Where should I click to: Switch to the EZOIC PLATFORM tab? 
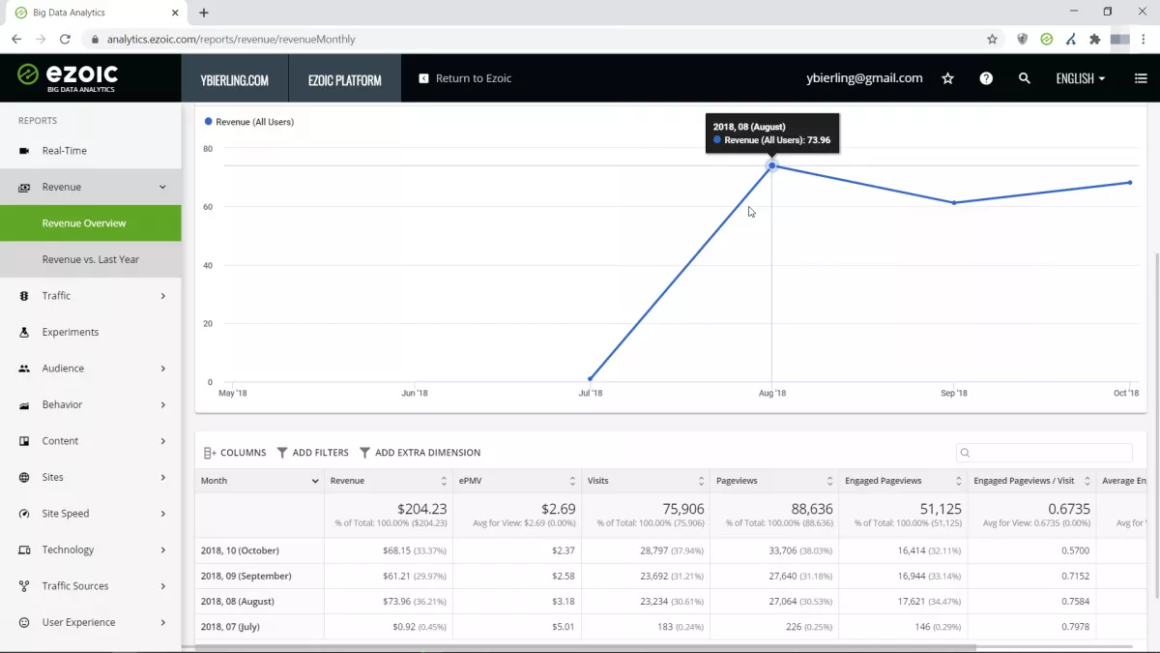point(345,80)
